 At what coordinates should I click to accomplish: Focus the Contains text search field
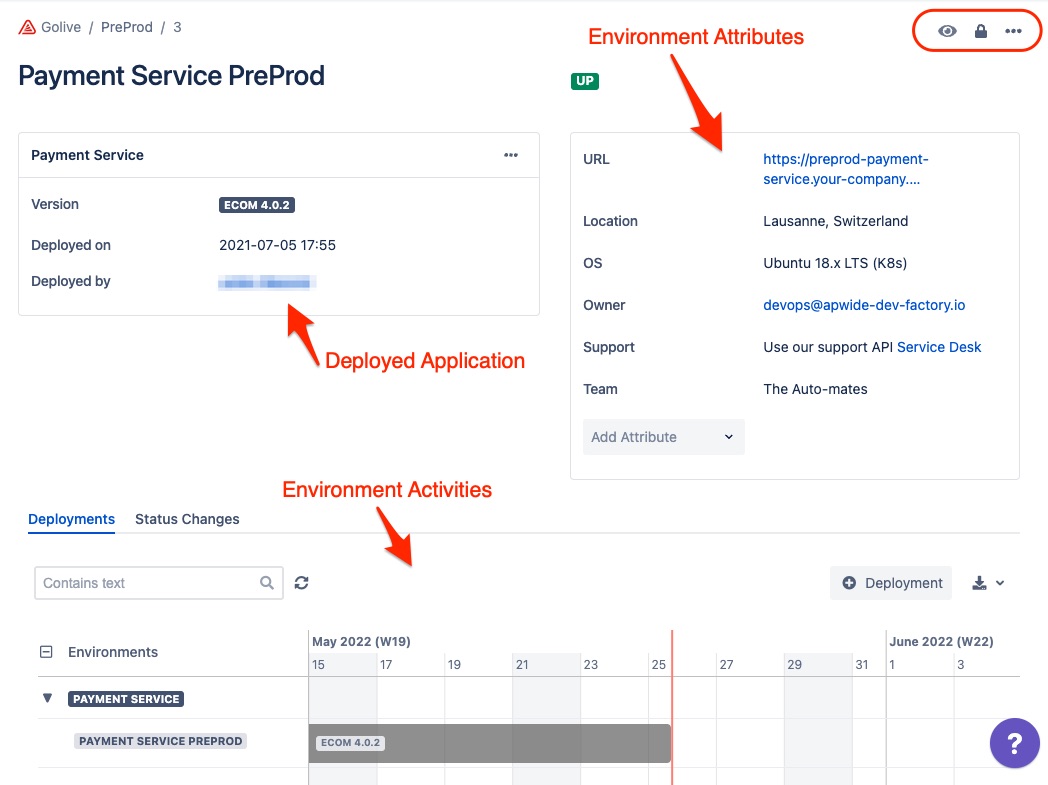coord(146,583)
